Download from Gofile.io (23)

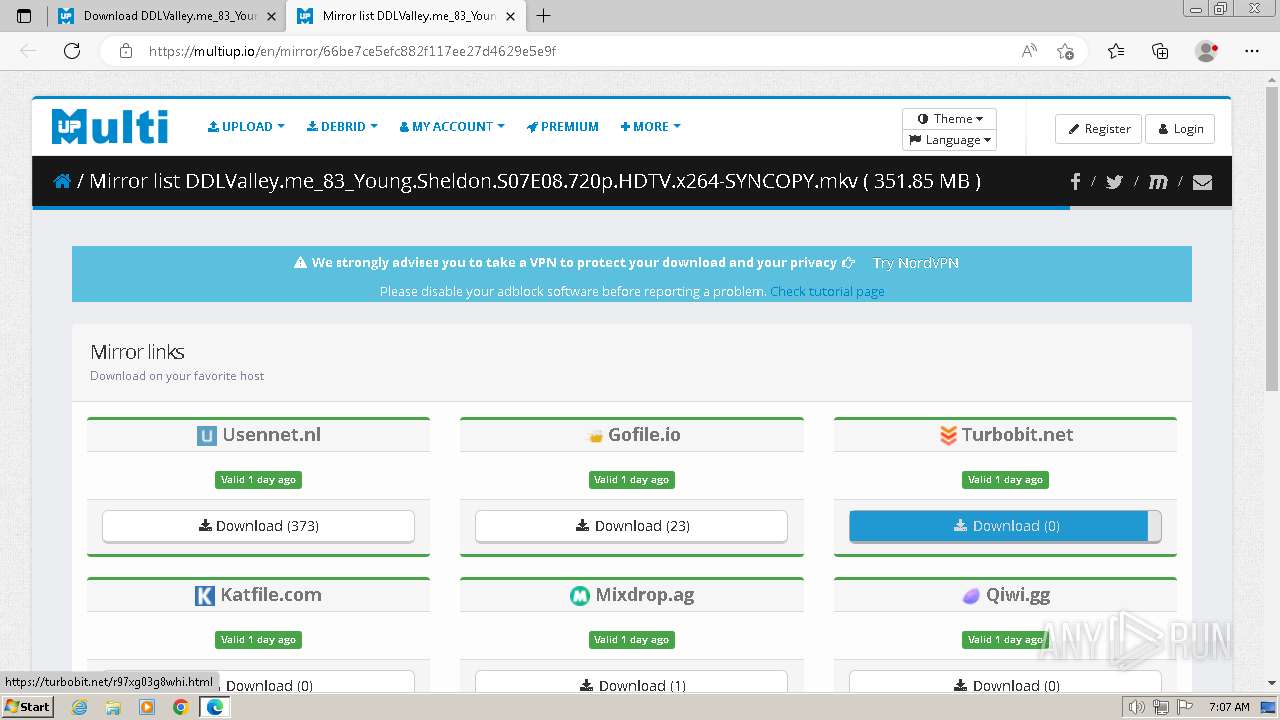coord(631,526)
